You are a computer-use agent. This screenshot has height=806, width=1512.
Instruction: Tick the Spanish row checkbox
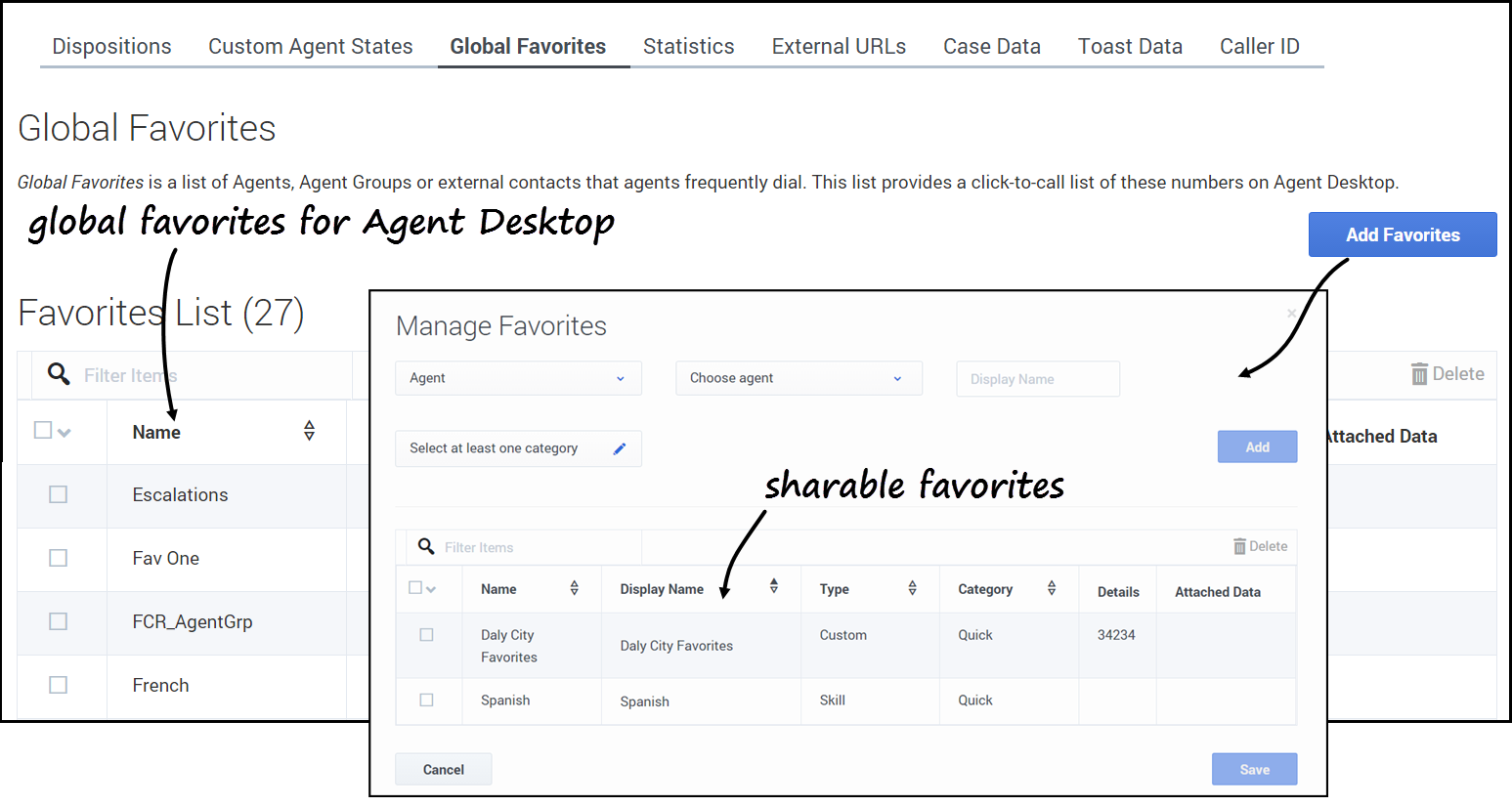[426, 700]
